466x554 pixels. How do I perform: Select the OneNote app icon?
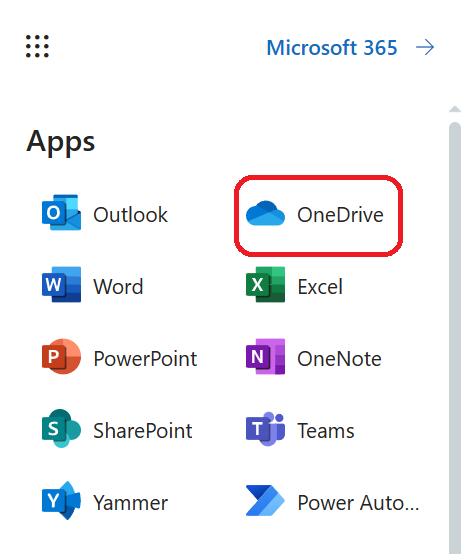(x=265, y=356)
